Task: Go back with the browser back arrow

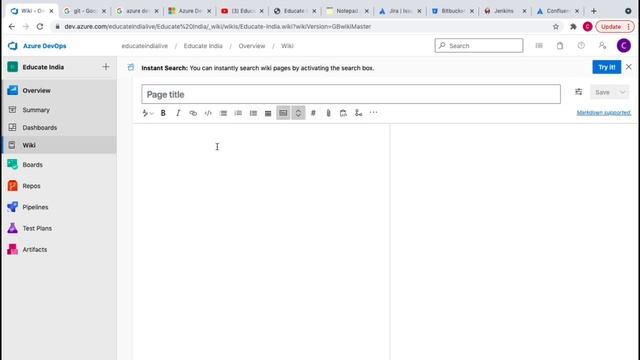Action: click(x=11, y=27)
